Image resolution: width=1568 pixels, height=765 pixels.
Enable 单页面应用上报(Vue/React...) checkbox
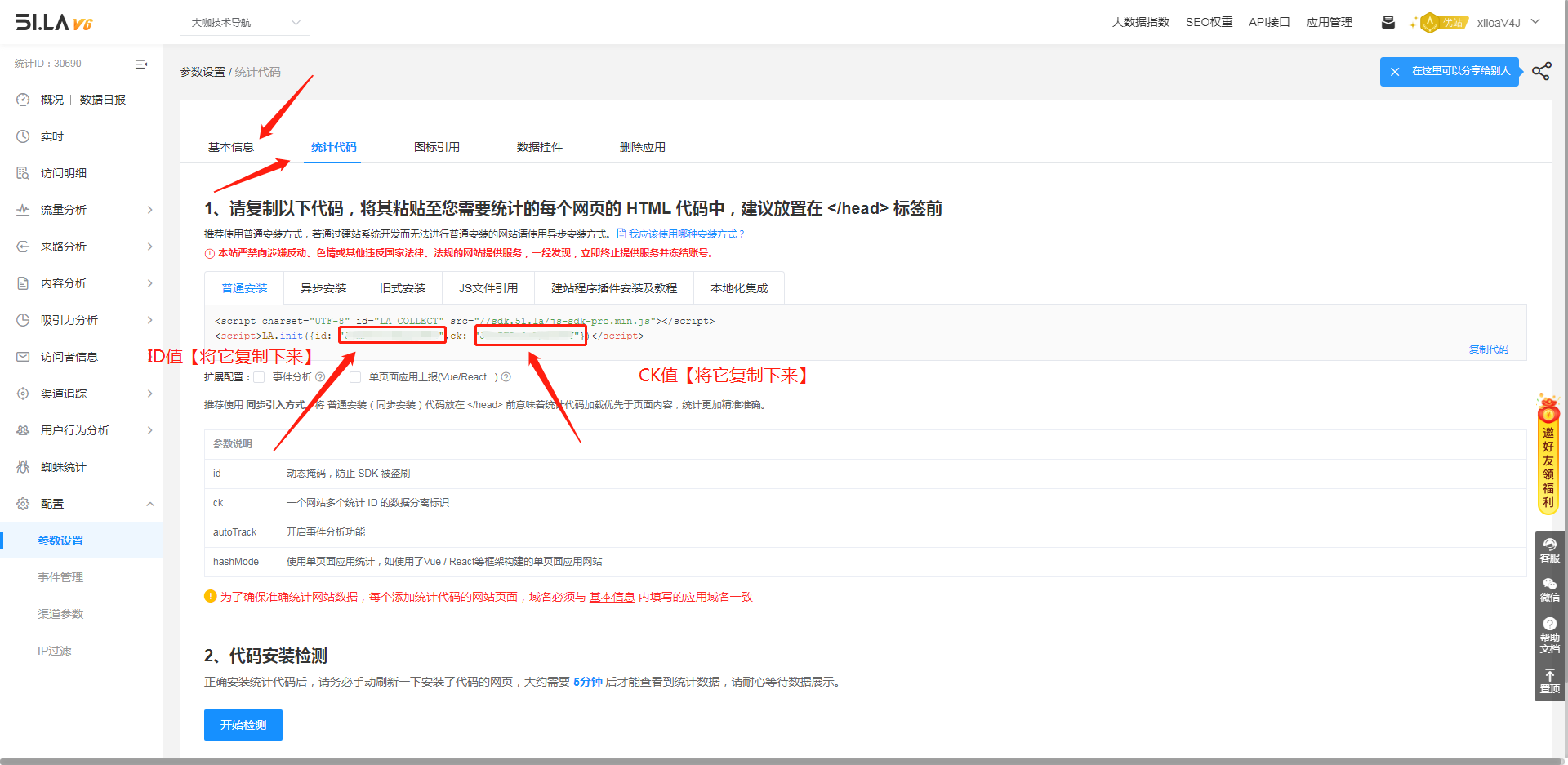point(355,377)
